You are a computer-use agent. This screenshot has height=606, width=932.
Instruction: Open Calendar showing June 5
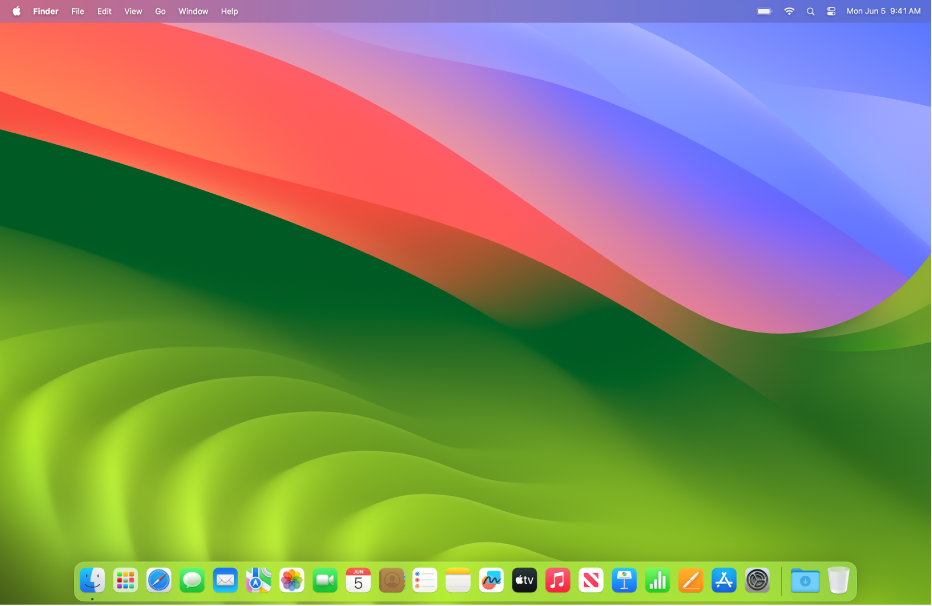pos(357,580)
